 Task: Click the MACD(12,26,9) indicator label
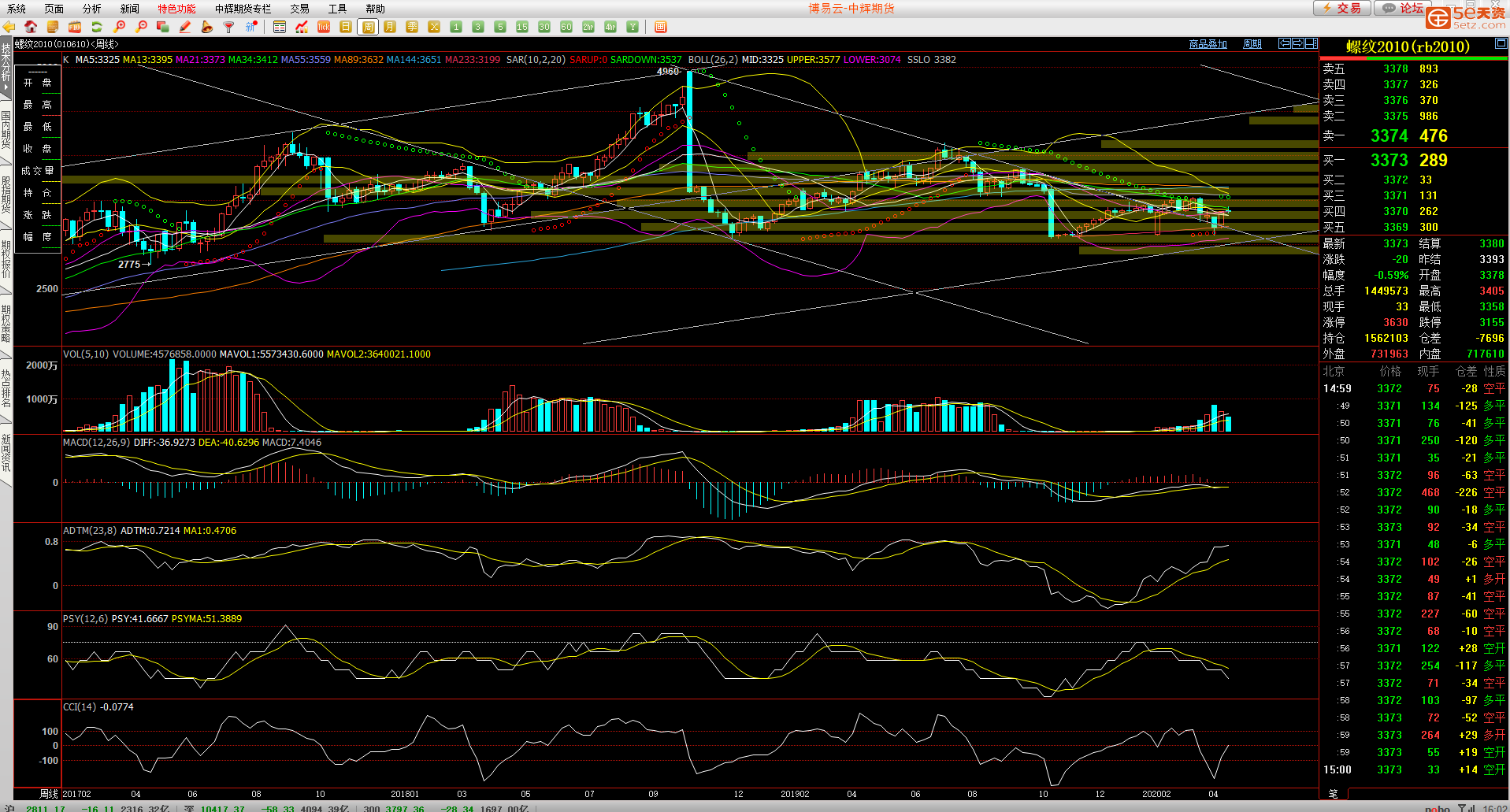(97, 443)
